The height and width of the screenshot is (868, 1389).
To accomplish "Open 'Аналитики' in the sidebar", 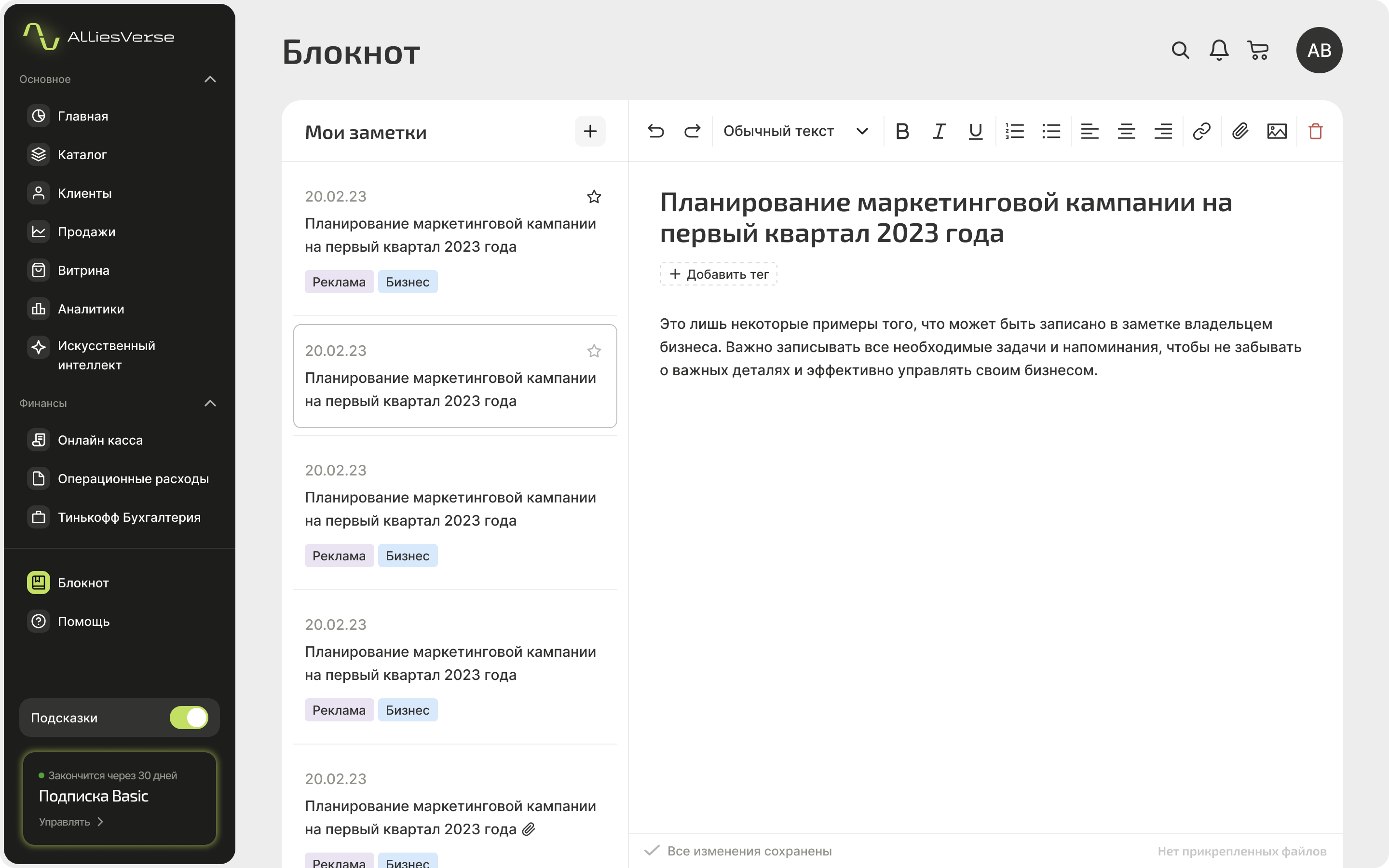I will [x=120, y=309].
